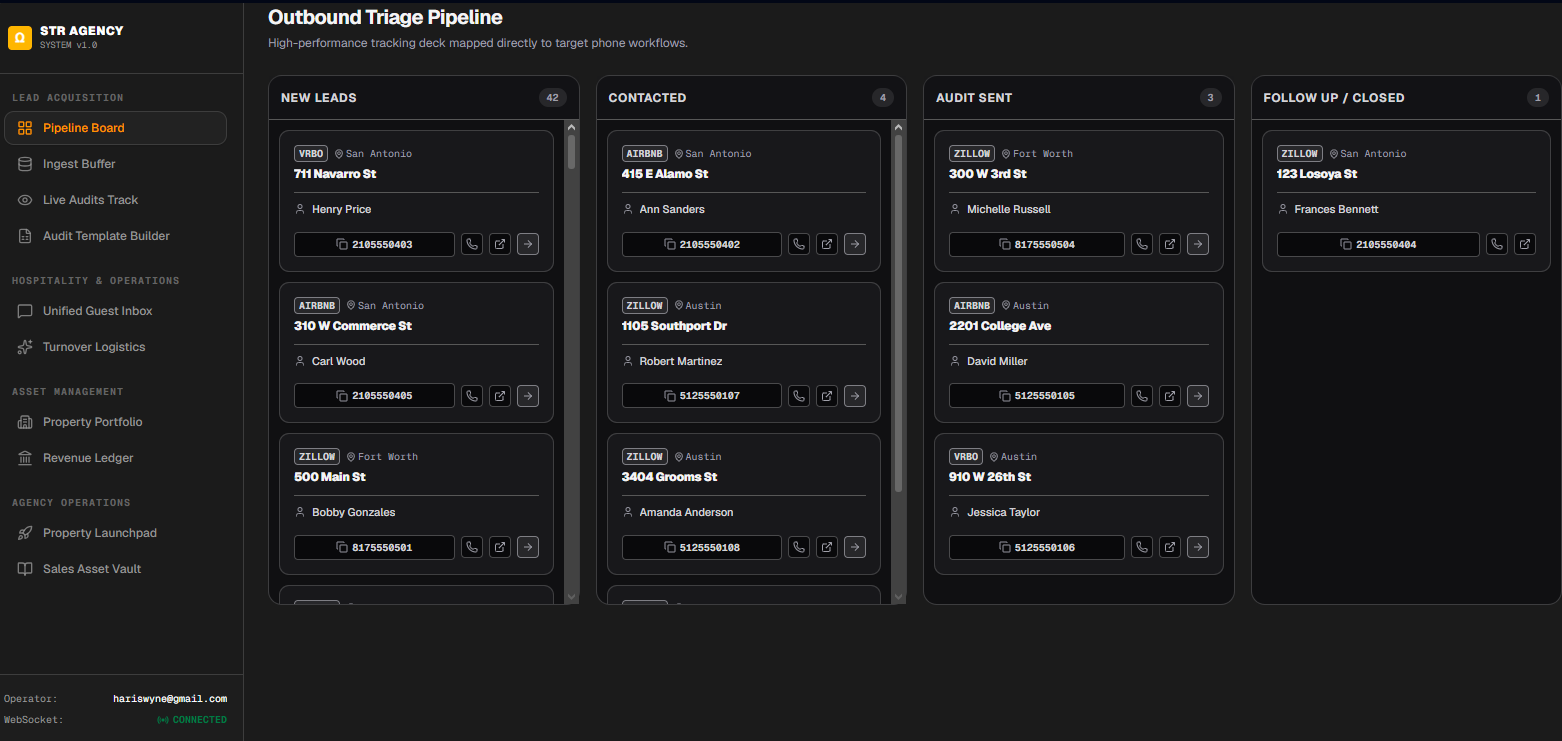The image size is (1562, 741).
Task: Call Jessica Taylor via phone icon
Action: (1142, 547)
